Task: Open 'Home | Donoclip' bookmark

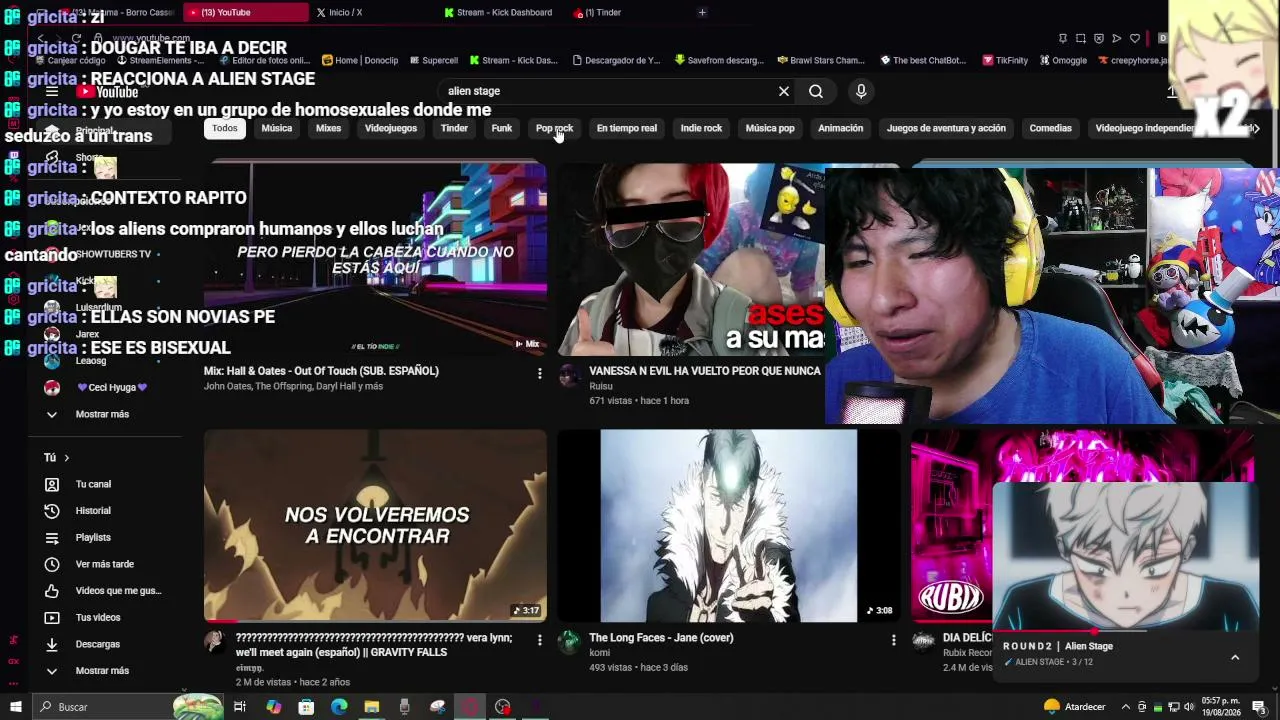Action: coord(359,60)
